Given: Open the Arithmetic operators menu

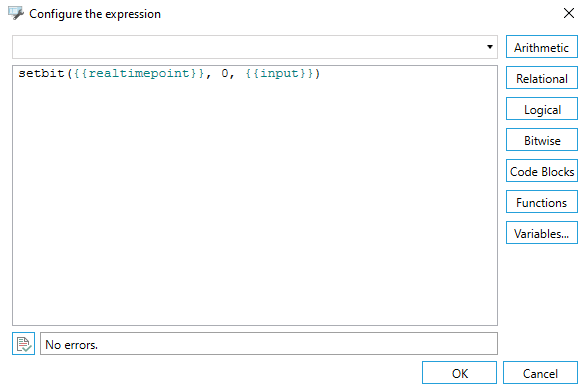Looking at the screenshot, I should [542, 47].
